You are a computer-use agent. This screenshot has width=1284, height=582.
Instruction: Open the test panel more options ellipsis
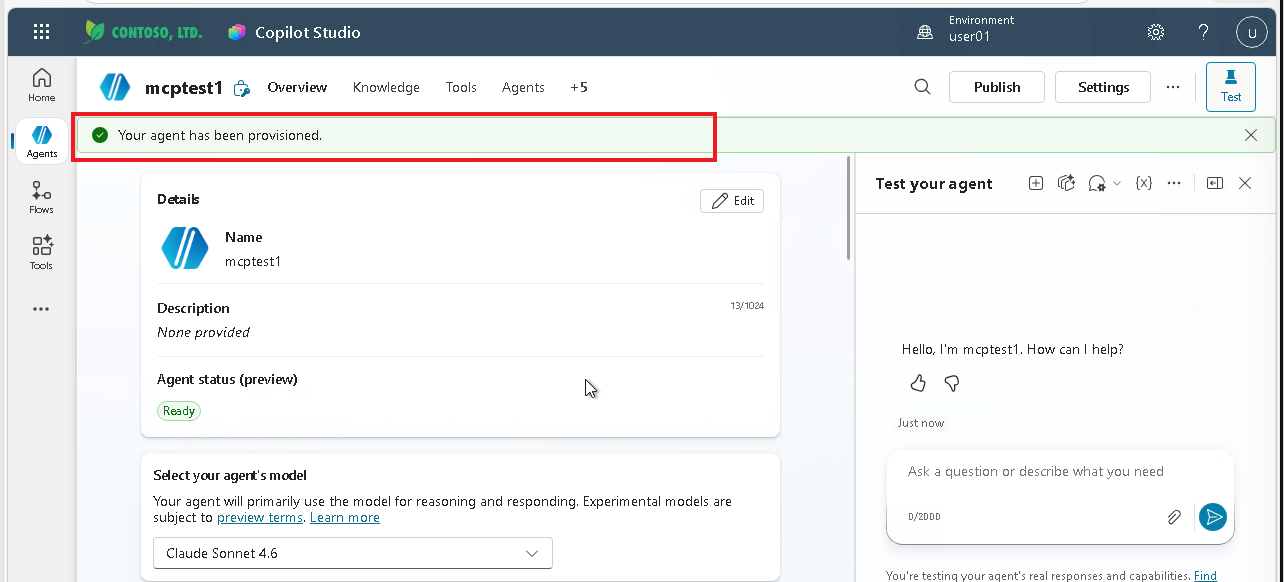tap(1175, 183)
